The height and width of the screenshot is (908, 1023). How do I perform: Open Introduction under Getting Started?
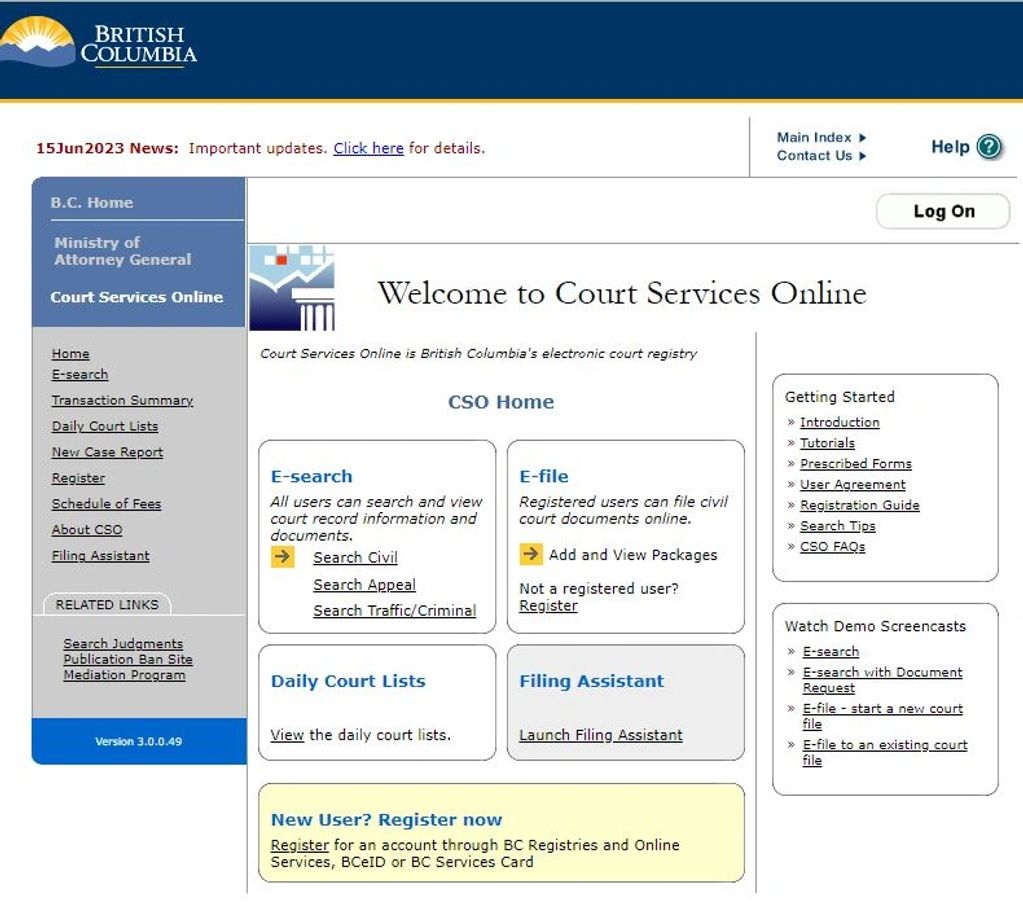[x=839, y=423]
